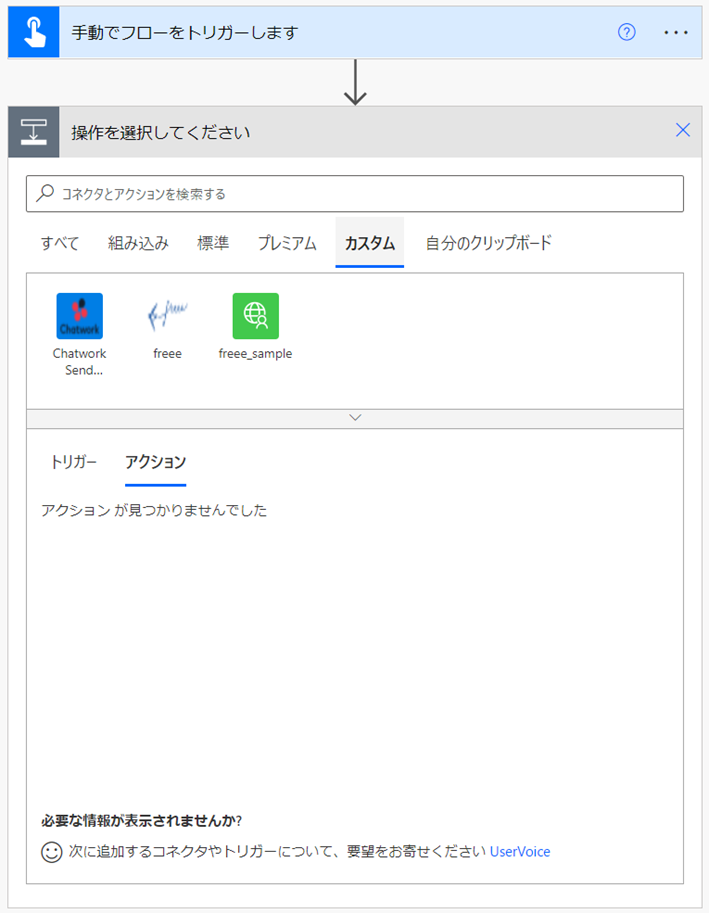This screenshot has width=709, height=913.
Task: Switch to the 組み込み tab
Action: point(139,243)
